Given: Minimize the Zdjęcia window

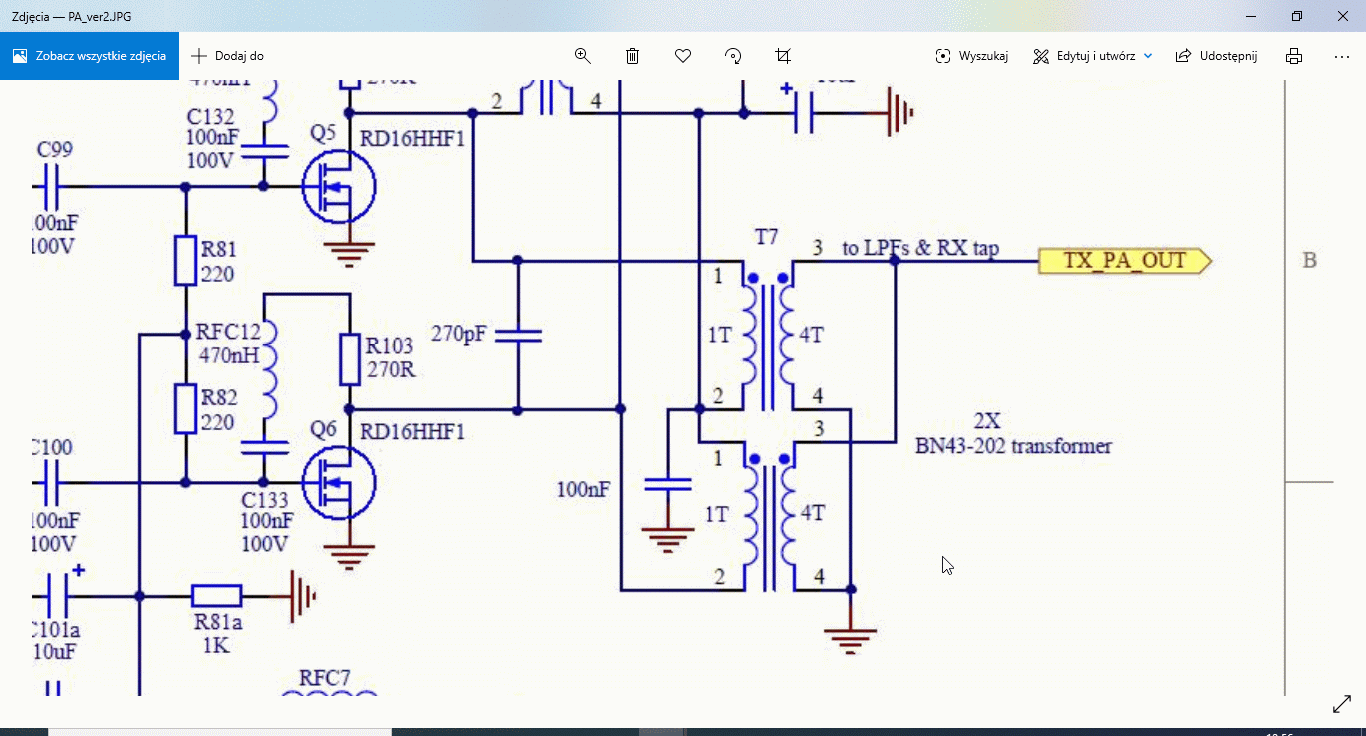Looking at the screenshot, I should coord(1250,16).
